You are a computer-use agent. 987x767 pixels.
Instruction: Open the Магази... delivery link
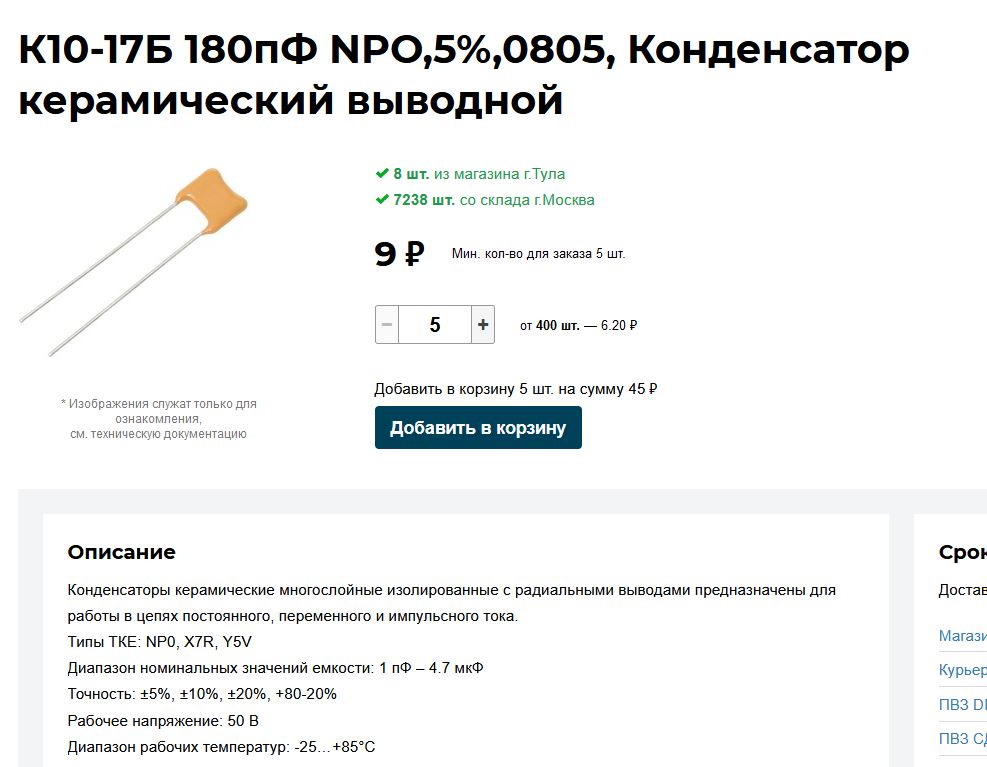coord(962,636)
